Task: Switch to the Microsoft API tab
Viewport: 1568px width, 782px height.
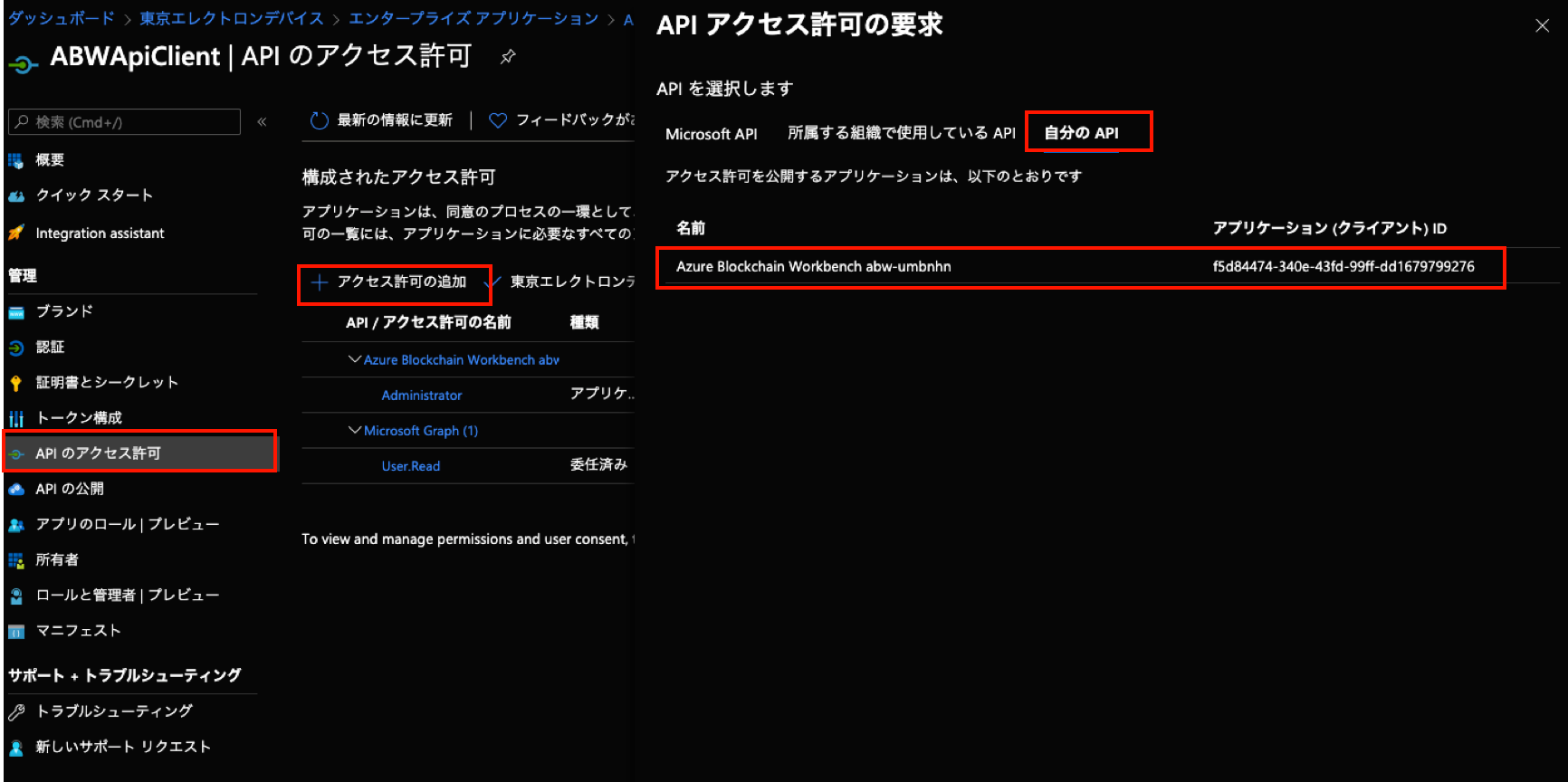Action: click(x=711, y=134)
